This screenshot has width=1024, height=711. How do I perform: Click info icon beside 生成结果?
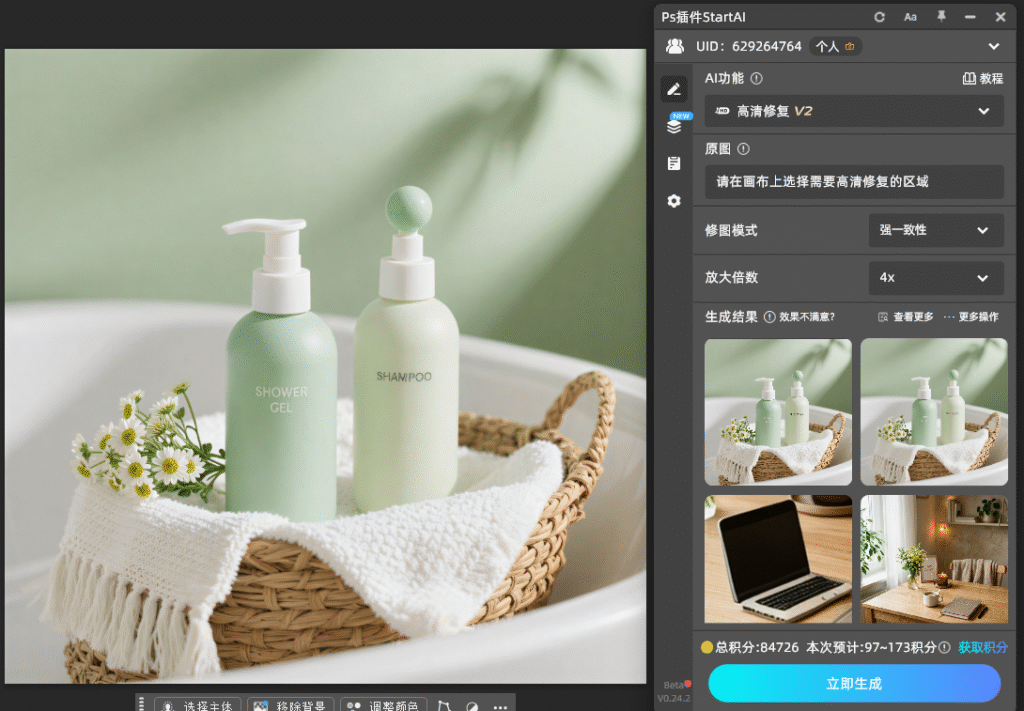click(x=769, y=317)
